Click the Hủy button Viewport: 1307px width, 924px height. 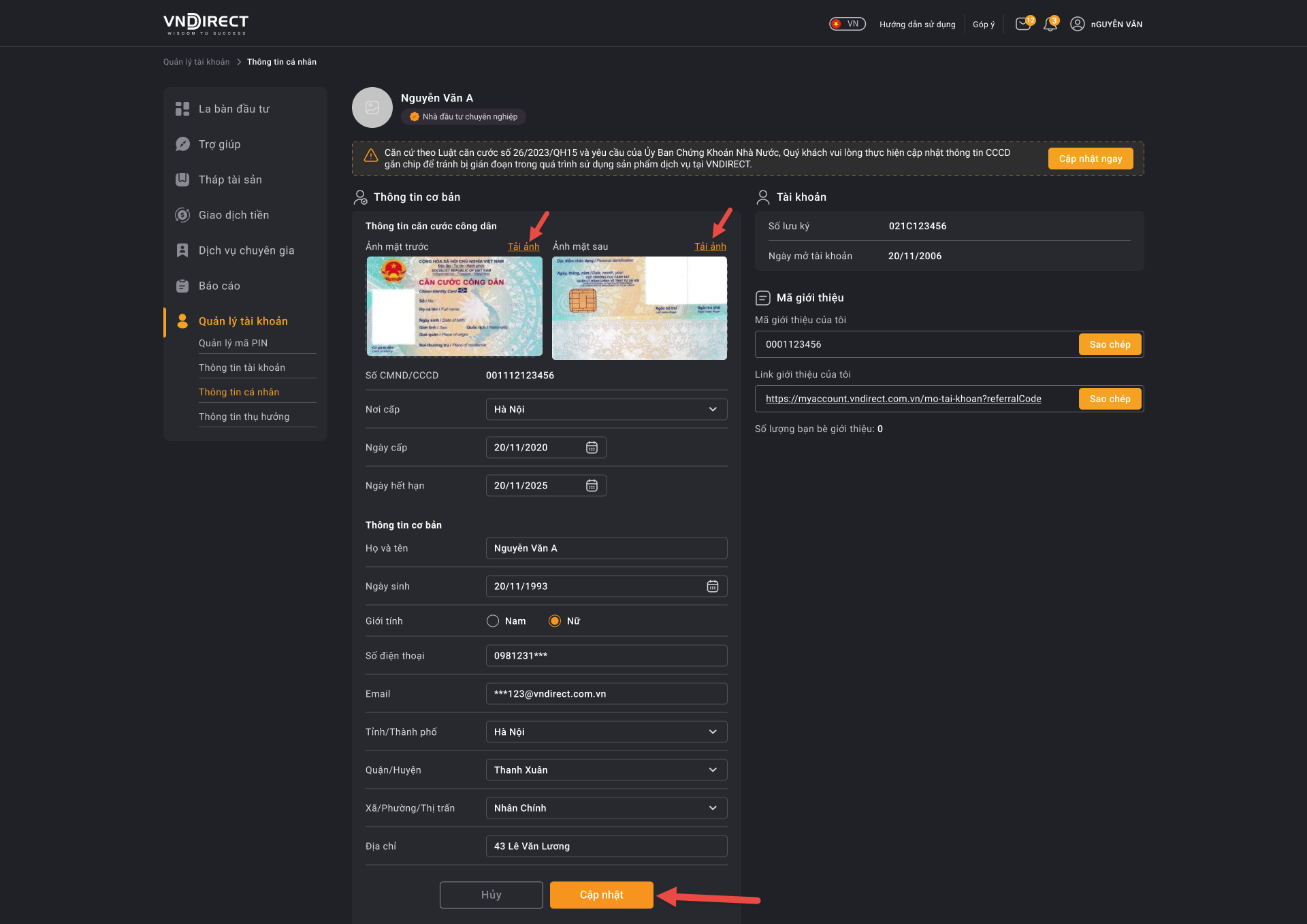coord(491,895)
